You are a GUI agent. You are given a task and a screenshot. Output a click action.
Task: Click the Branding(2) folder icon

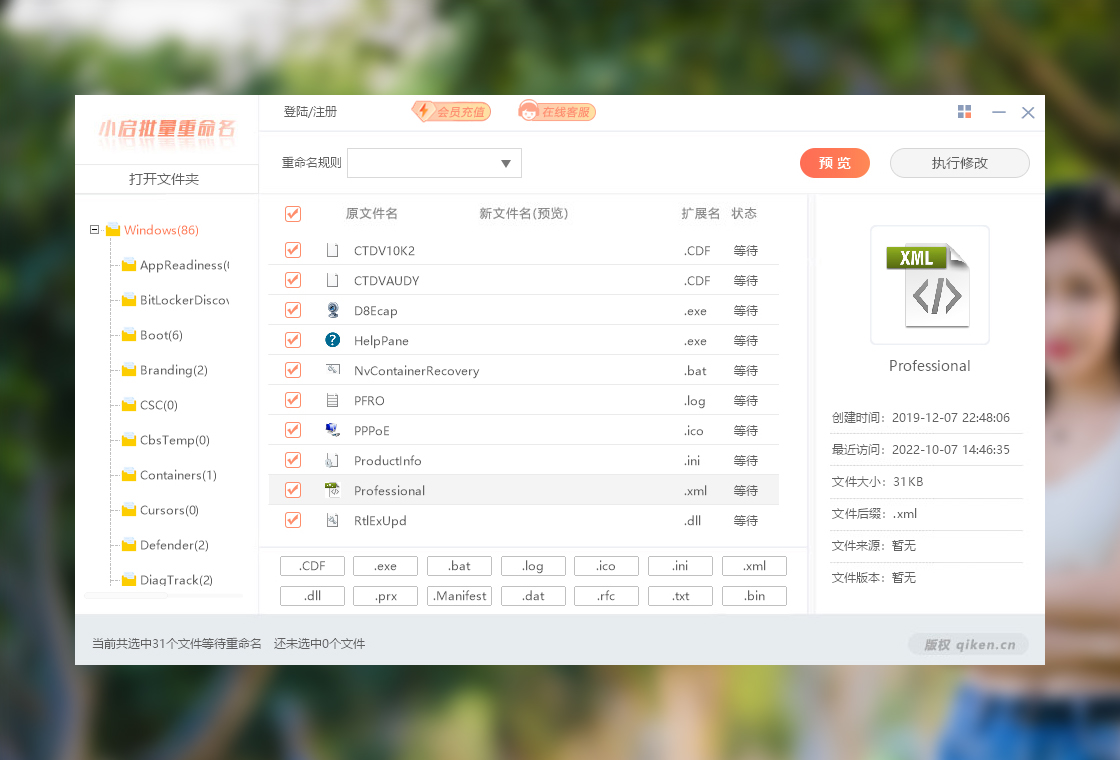[129, 370]
